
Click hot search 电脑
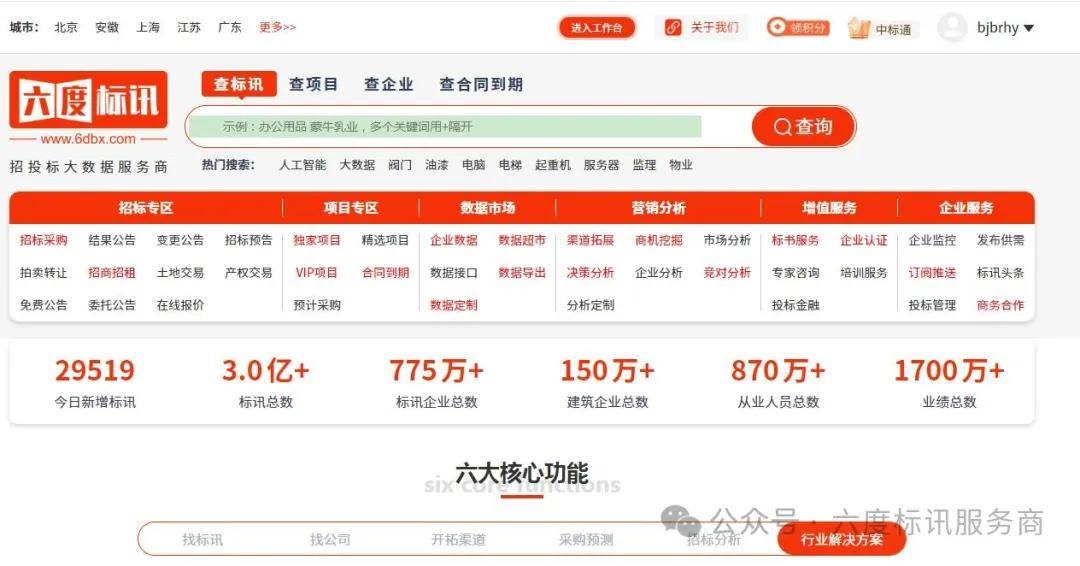point(473,165)
